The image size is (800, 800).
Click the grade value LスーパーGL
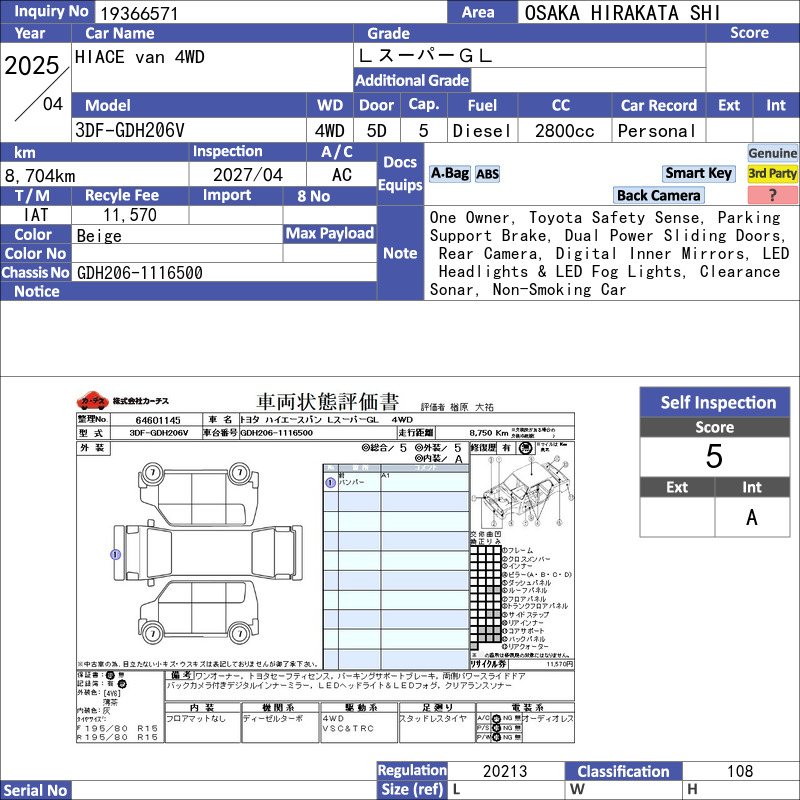426,56
